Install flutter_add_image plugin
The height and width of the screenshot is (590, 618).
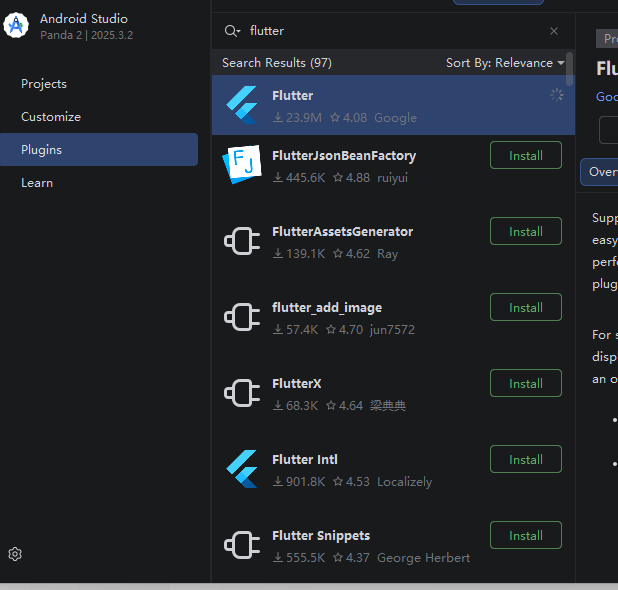click(x=526, y=307)
